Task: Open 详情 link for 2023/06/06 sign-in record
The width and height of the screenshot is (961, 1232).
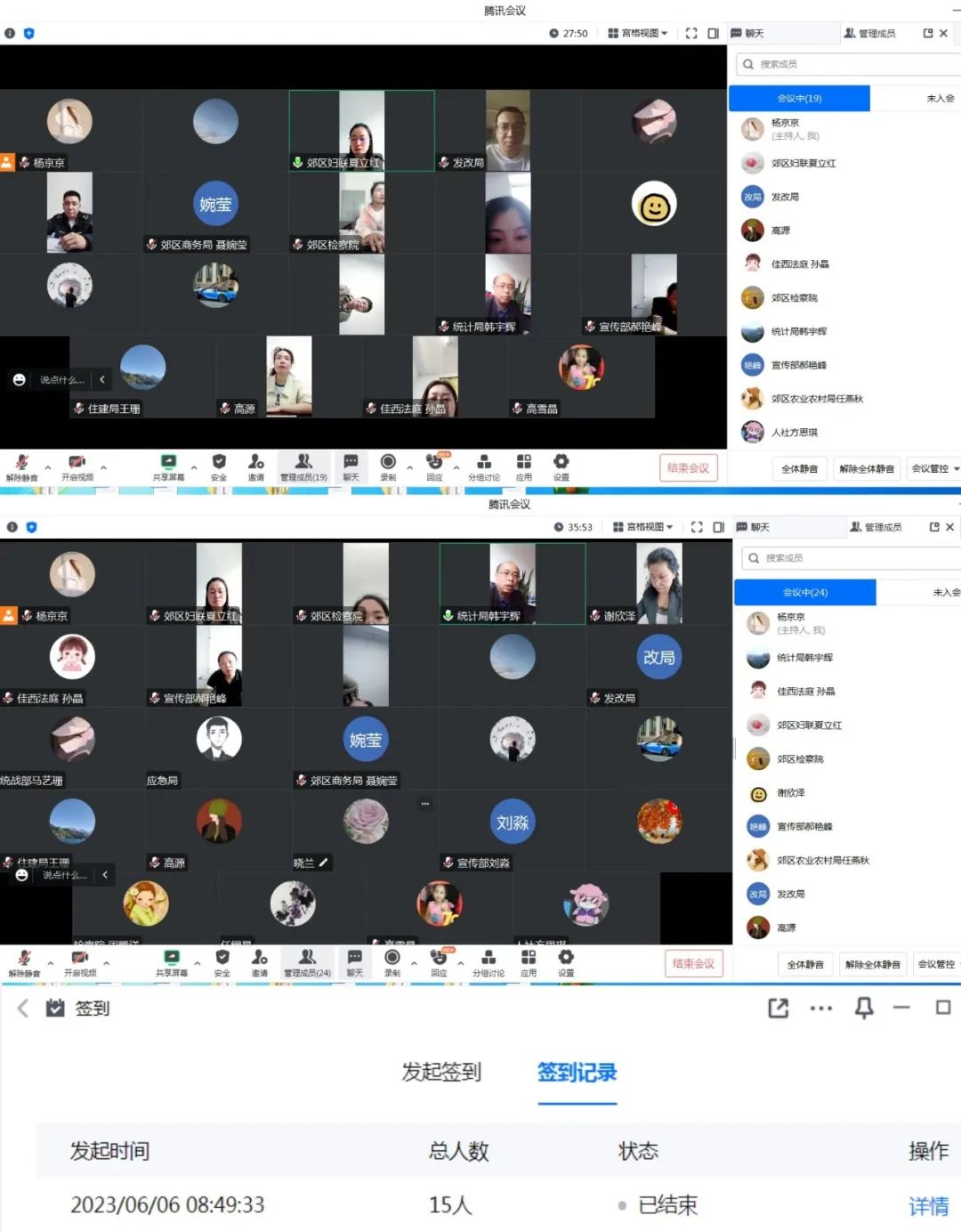Action: pyautogui.click(x=928, y=1205)
